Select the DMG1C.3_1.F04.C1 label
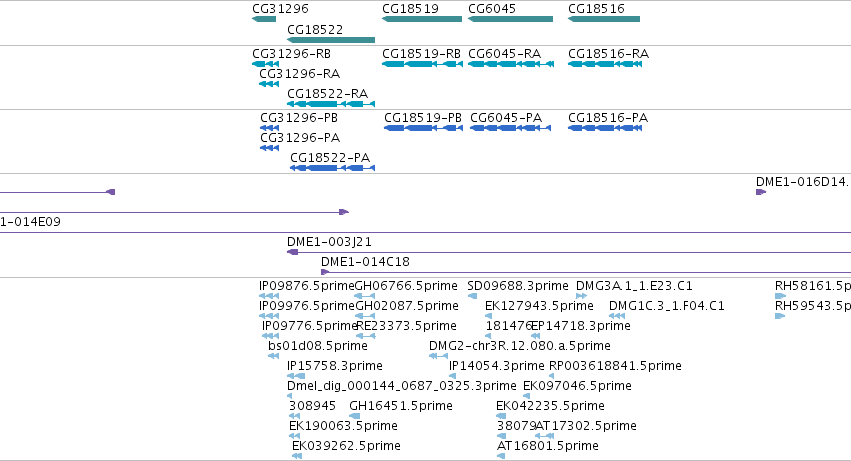The height and width of the screenshot is (461, 851). coord(666,306)
